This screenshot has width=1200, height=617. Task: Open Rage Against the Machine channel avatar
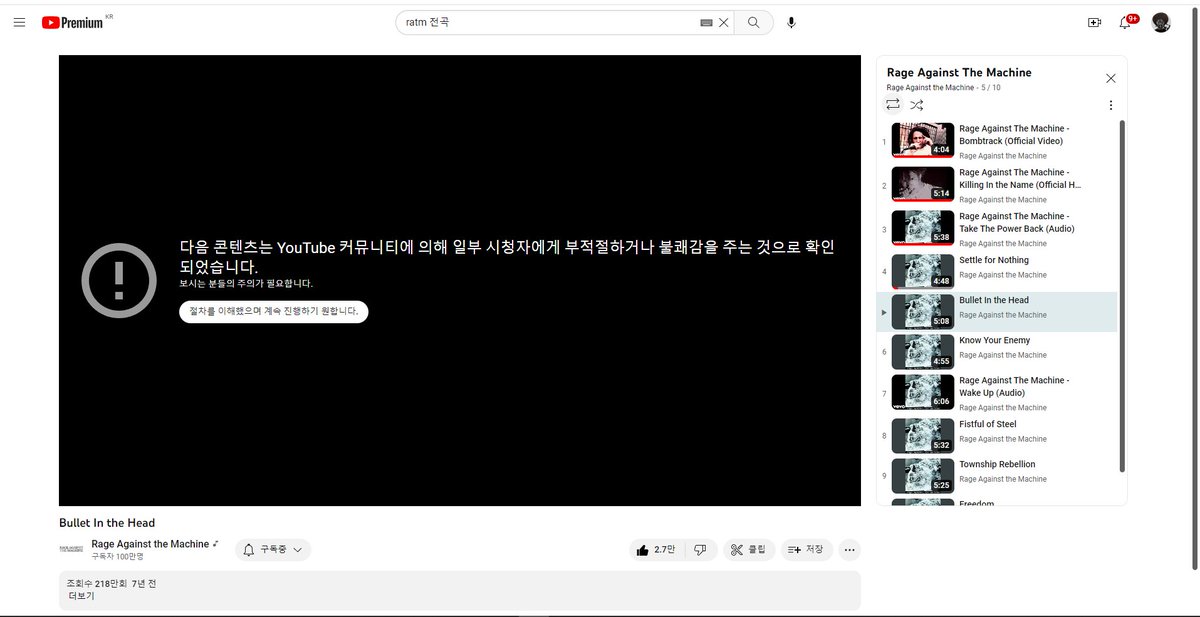pyautogui.click(x=71, y=549)
